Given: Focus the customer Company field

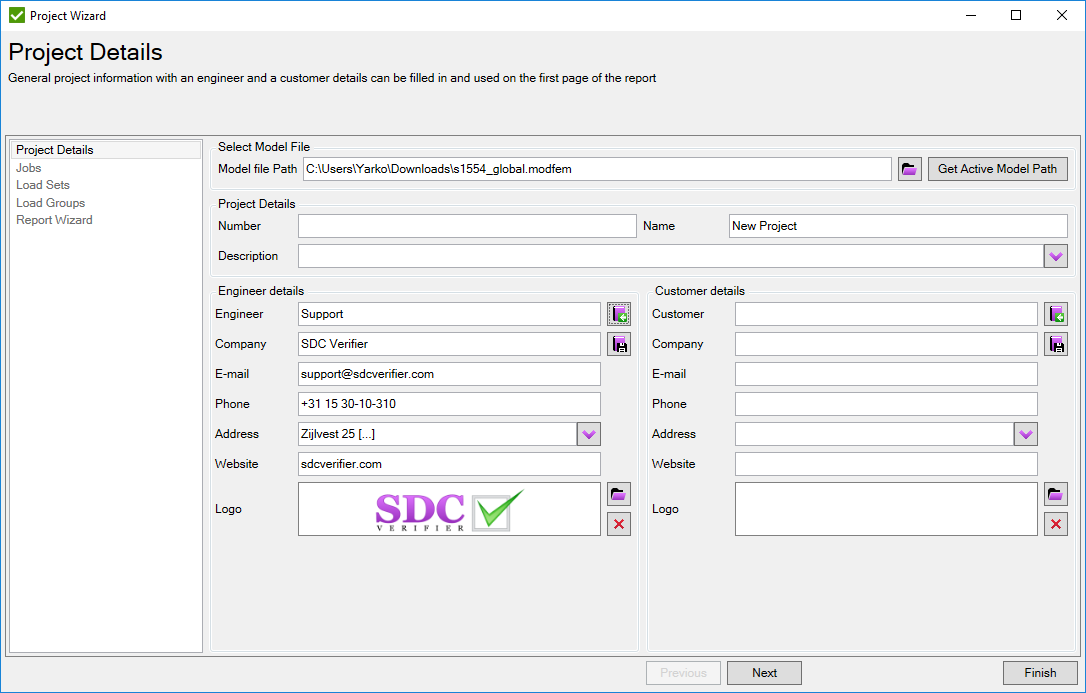Looking at the screenshot, I should (x=887, y=344).
